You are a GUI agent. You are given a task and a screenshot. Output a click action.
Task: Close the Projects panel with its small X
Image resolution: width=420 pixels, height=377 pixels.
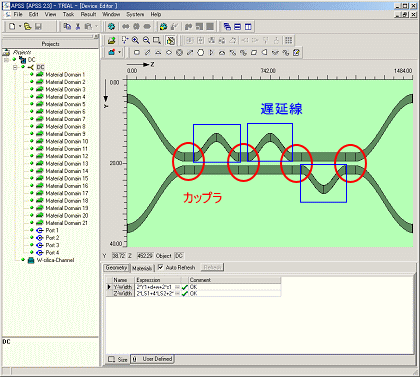[96, 36]
